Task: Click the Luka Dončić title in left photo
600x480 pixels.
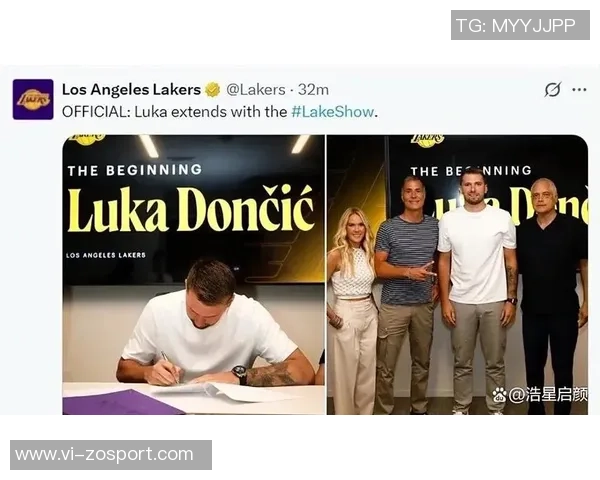Action: pyautogui.click(x=191, y=210)
